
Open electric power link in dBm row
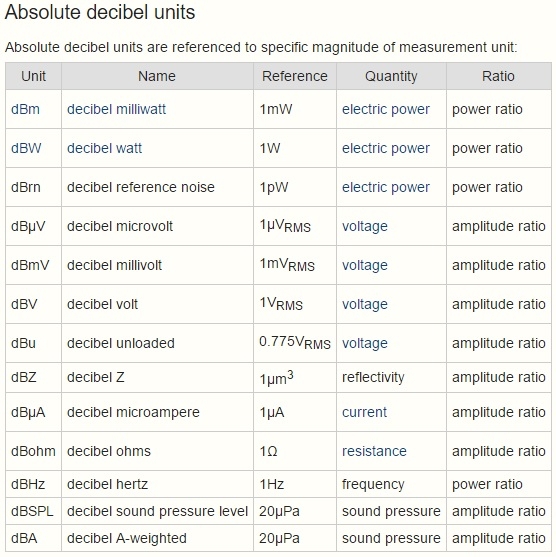tap(386, 109)
